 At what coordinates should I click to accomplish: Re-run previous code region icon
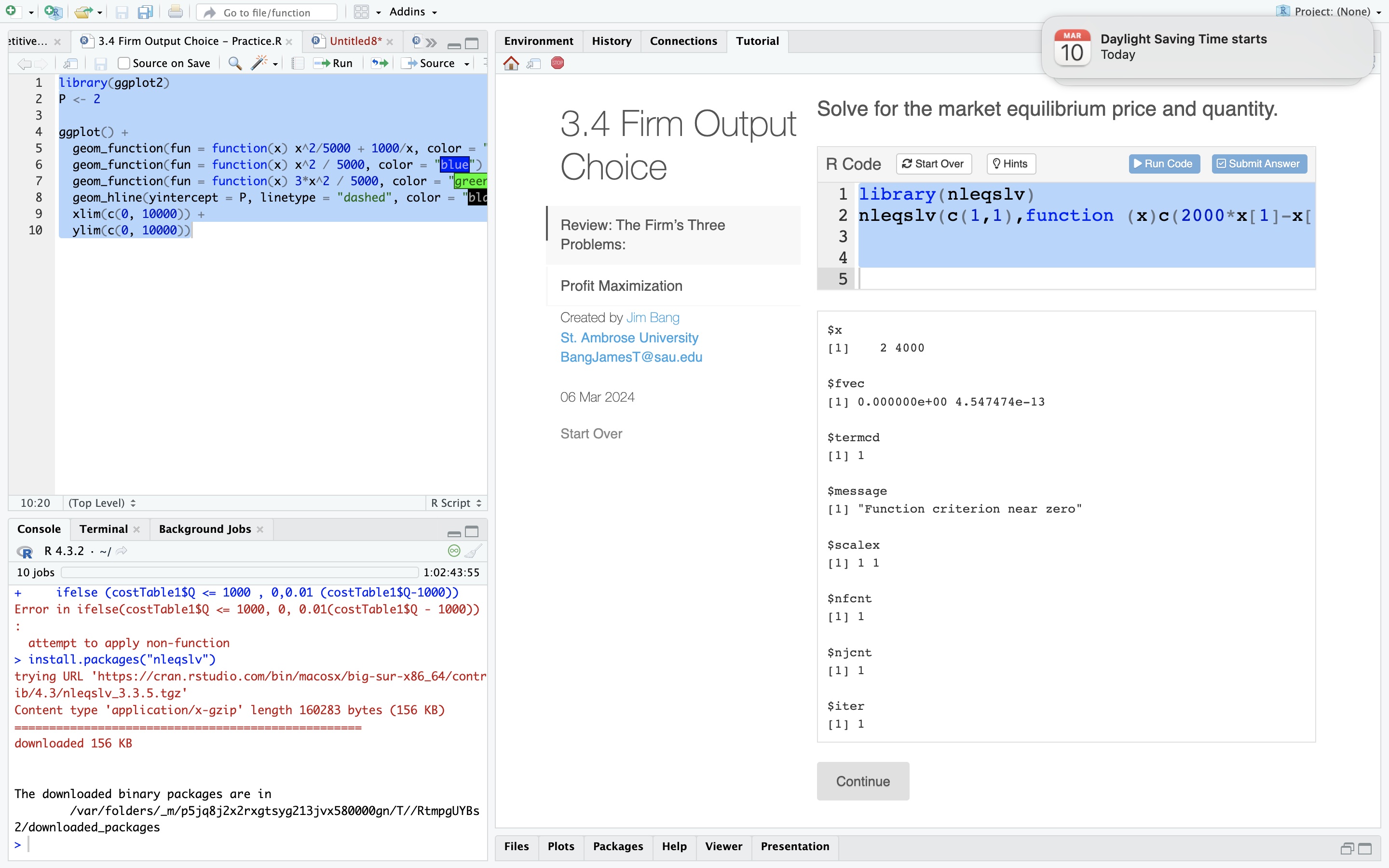380,63
